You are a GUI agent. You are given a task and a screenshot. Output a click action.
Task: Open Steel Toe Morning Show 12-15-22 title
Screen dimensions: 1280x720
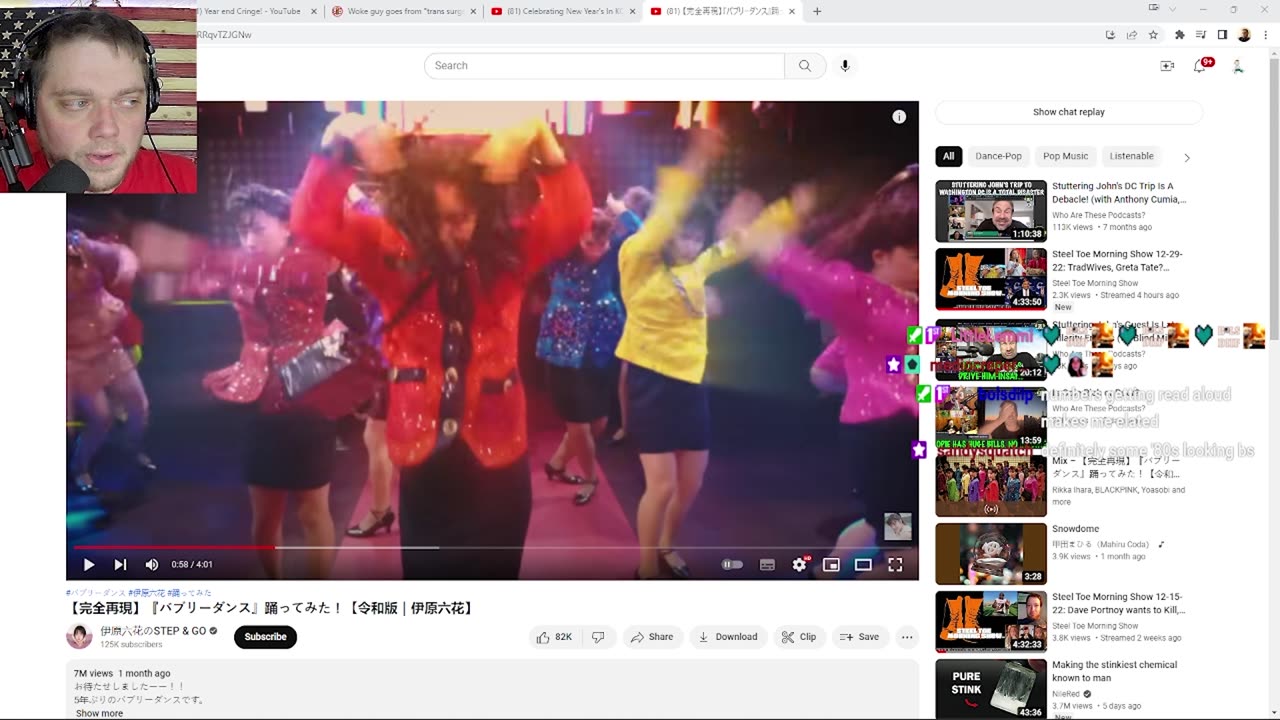(x=1118, y=603)
